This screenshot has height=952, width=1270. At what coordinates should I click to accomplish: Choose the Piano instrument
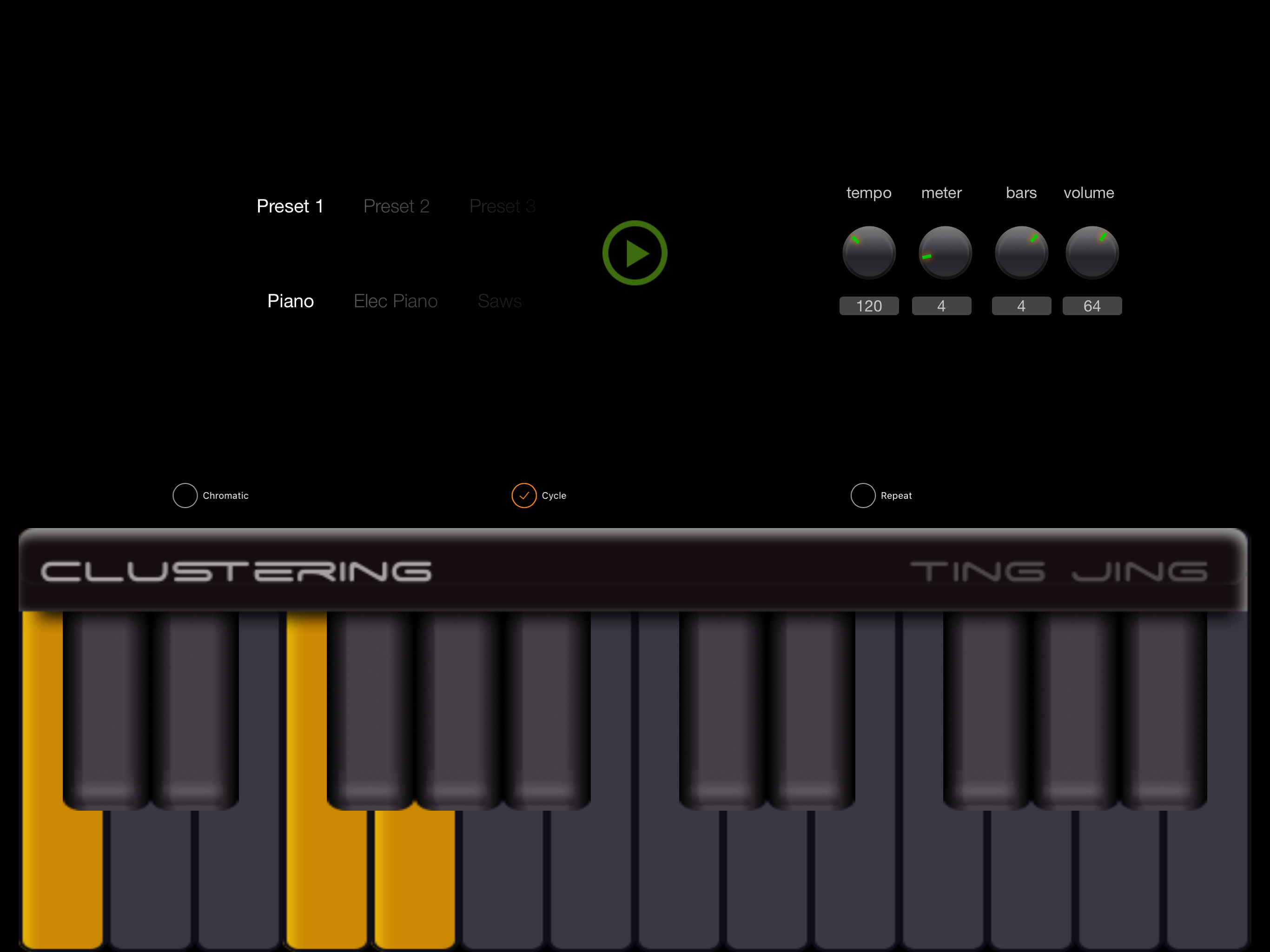291,301
